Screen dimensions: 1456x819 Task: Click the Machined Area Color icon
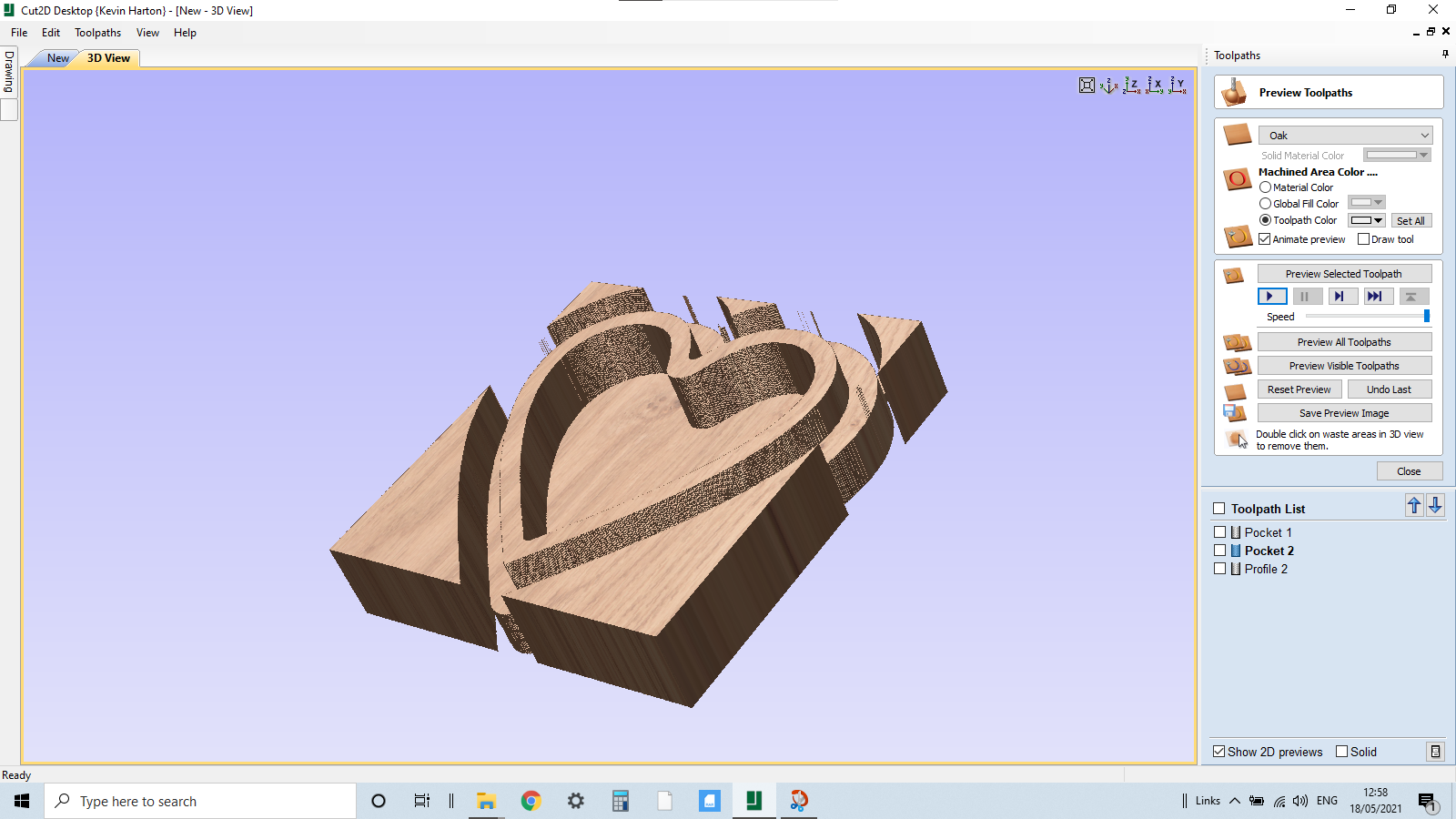[x=1238, y=179]
